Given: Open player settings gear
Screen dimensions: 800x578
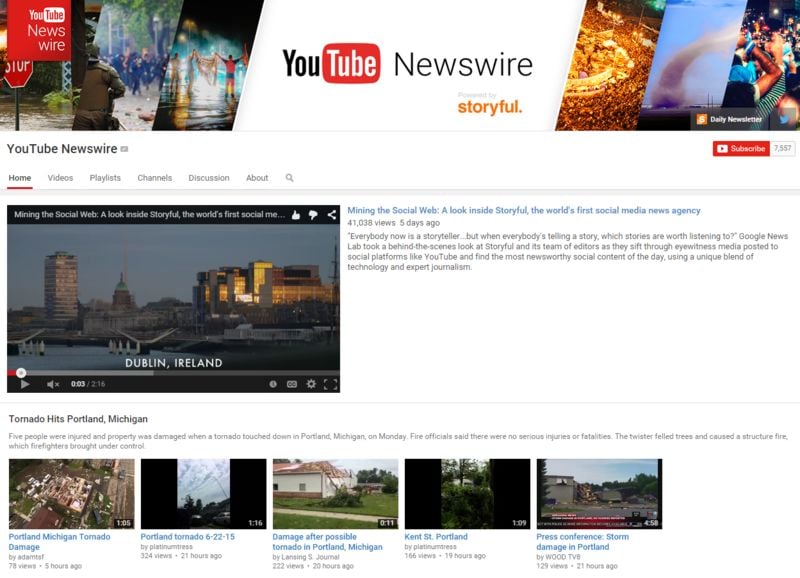Looking at the screenshot, I should [x=311, y=384].
